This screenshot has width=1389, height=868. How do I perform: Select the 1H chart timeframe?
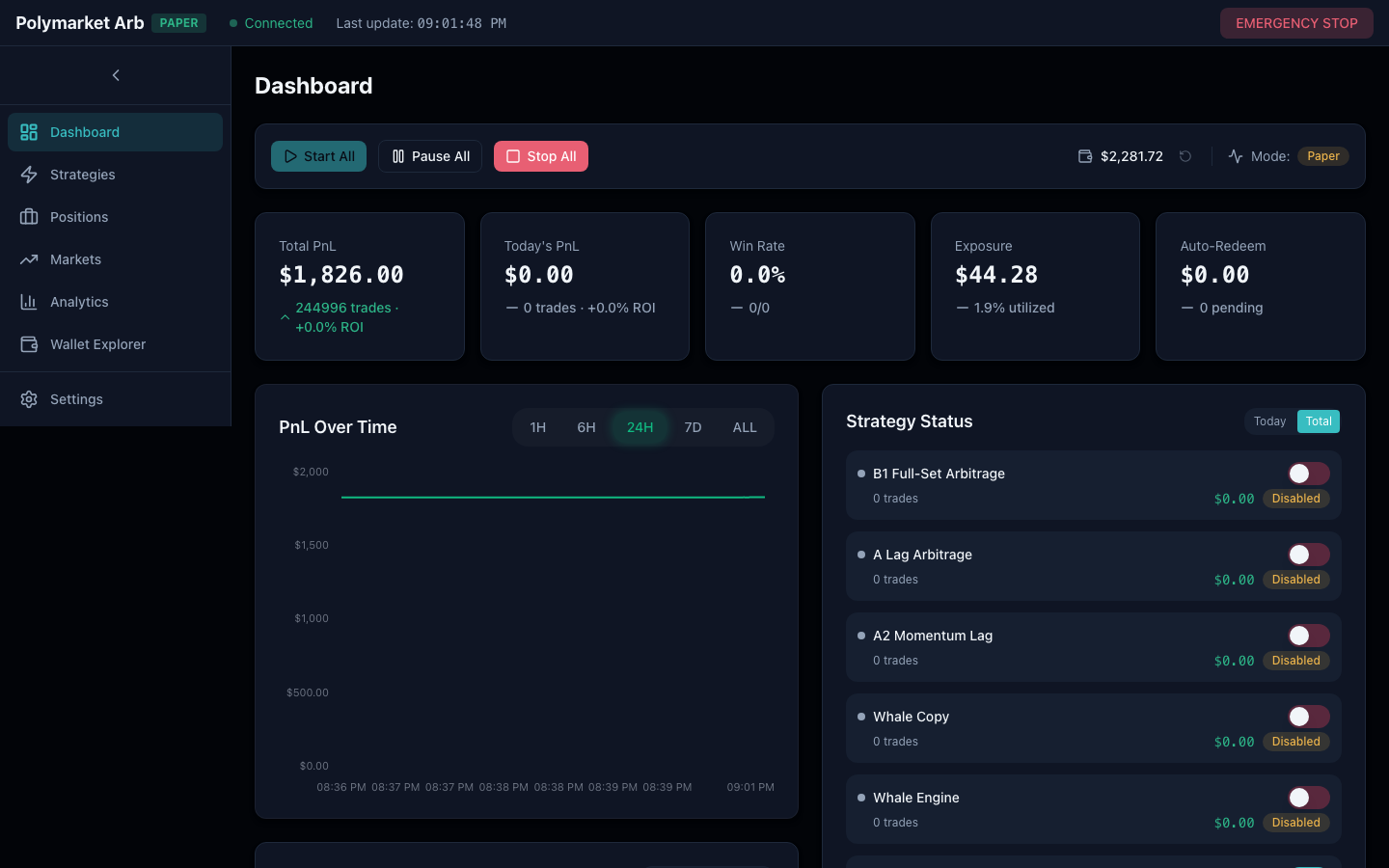[x=538, y=427]
